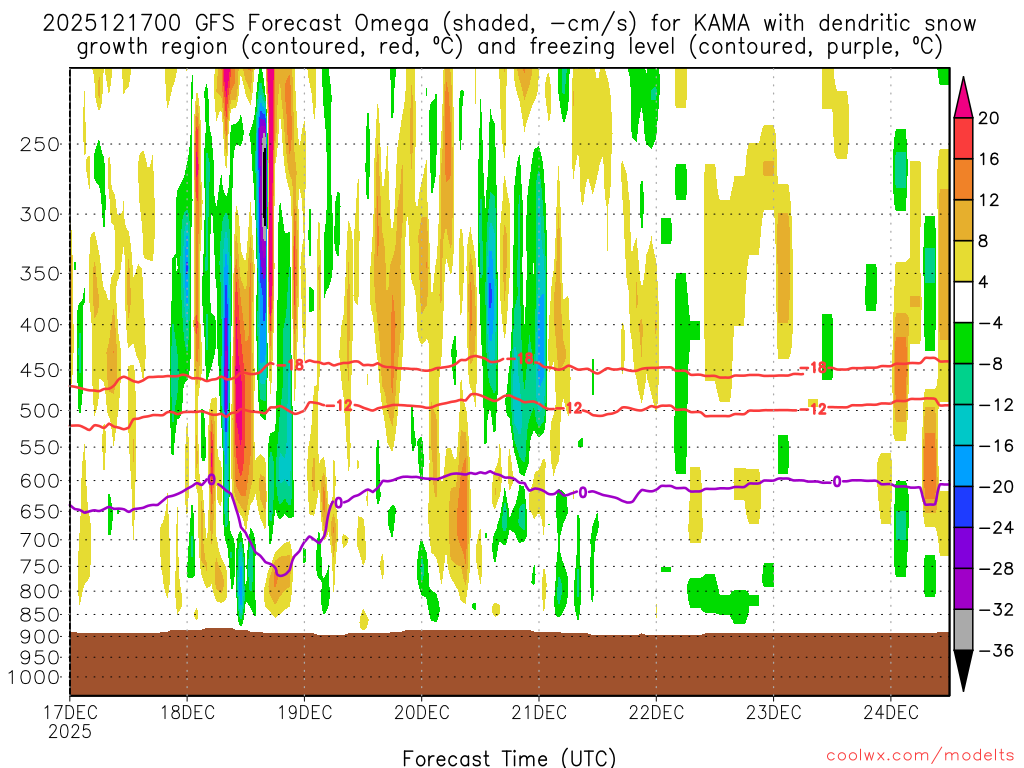Click the Forecast Time (UTC) axis title

[509, 758]
